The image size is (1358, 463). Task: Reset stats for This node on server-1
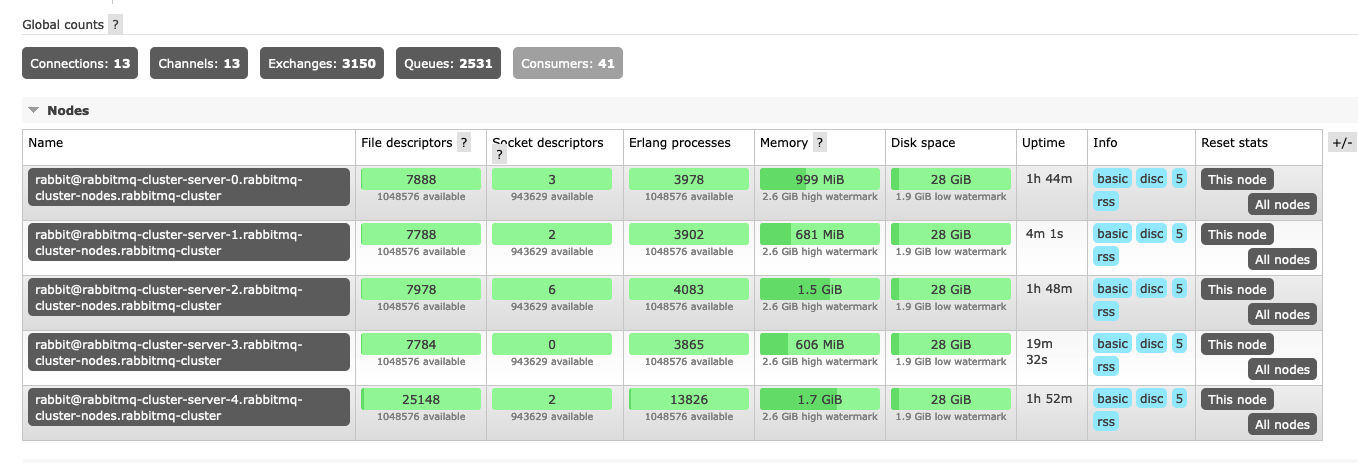(1237, 235)
